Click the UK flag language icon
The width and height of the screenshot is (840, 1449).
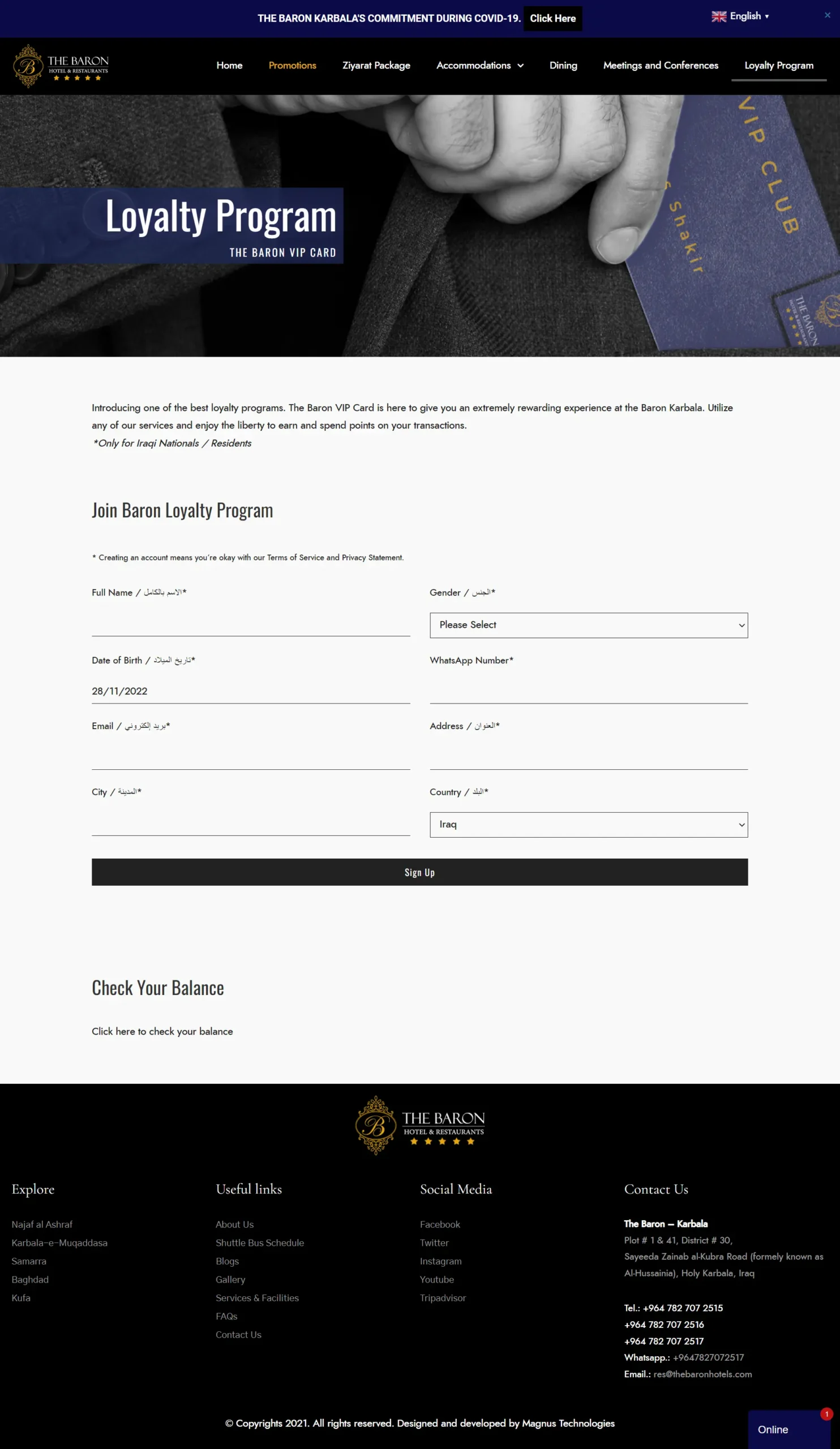coord(719,16)
